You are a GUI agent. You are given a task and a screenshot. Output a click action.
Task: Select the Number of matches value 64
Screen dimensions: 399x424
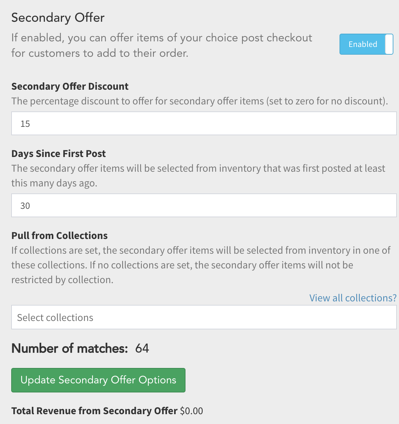(x=142, y=349)
